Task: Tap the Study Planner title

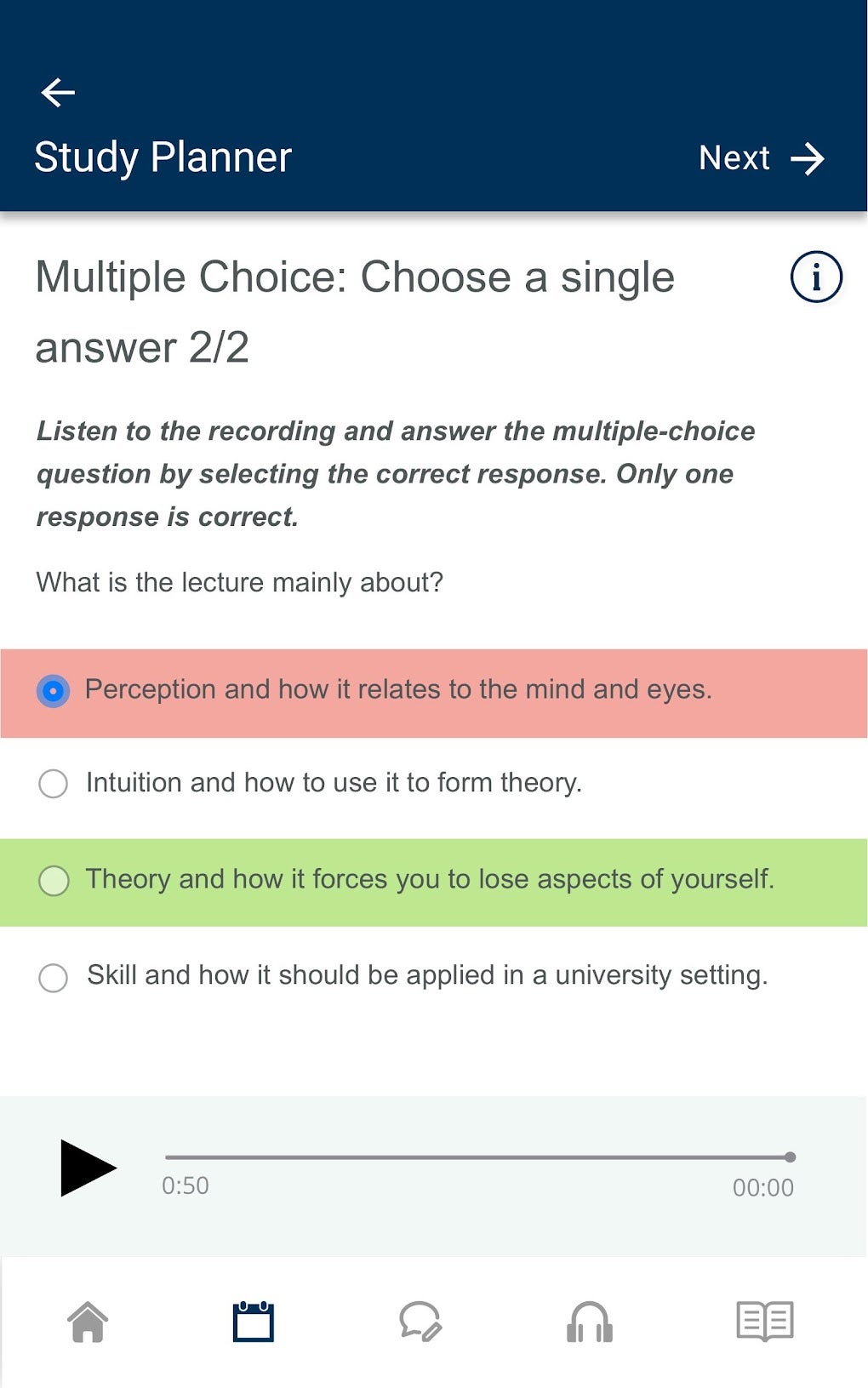Action: [x=163, y=157]
